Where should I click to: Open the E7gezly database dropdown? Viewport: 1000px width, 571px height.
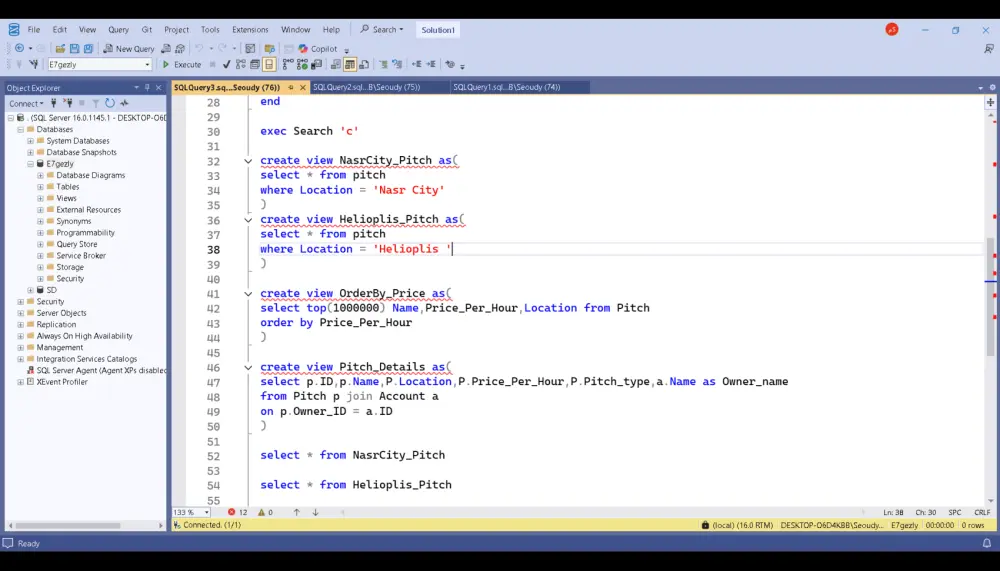click(147, 65)
